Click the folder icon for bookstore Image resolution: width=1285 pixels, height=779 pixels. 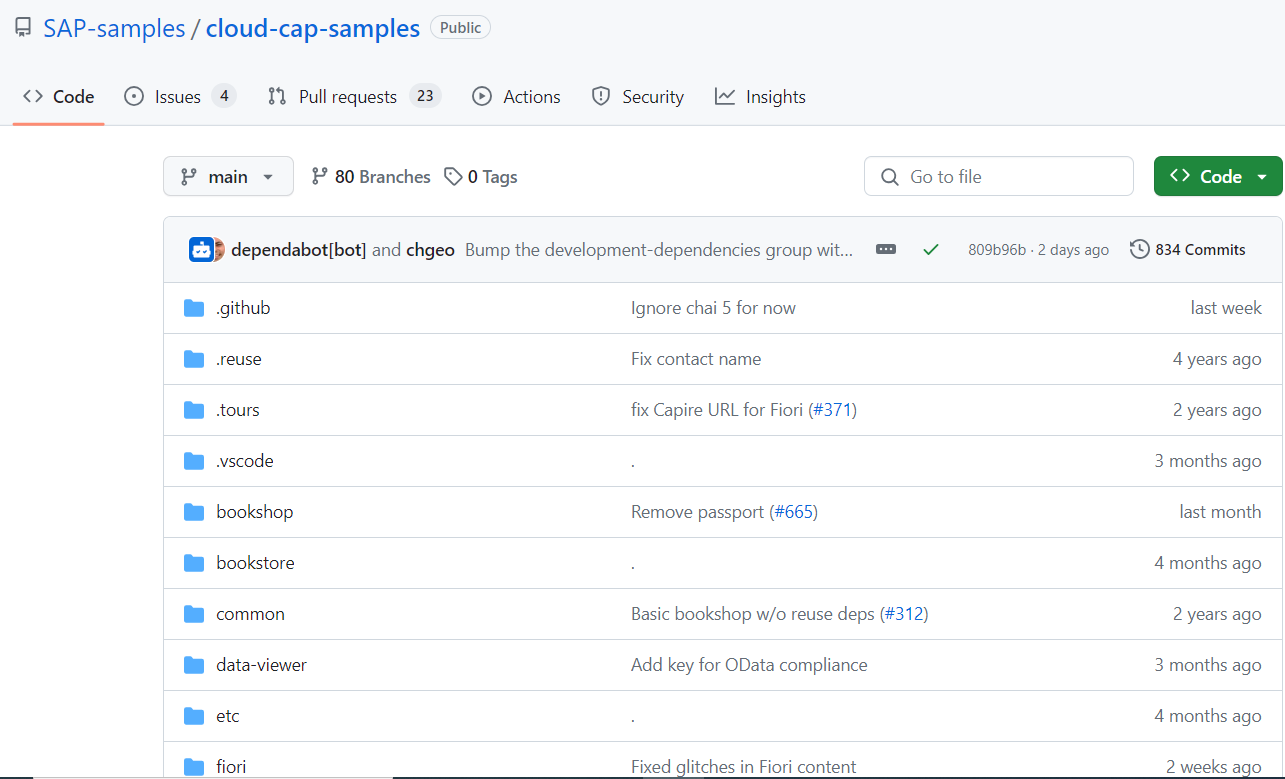[194, 563]
